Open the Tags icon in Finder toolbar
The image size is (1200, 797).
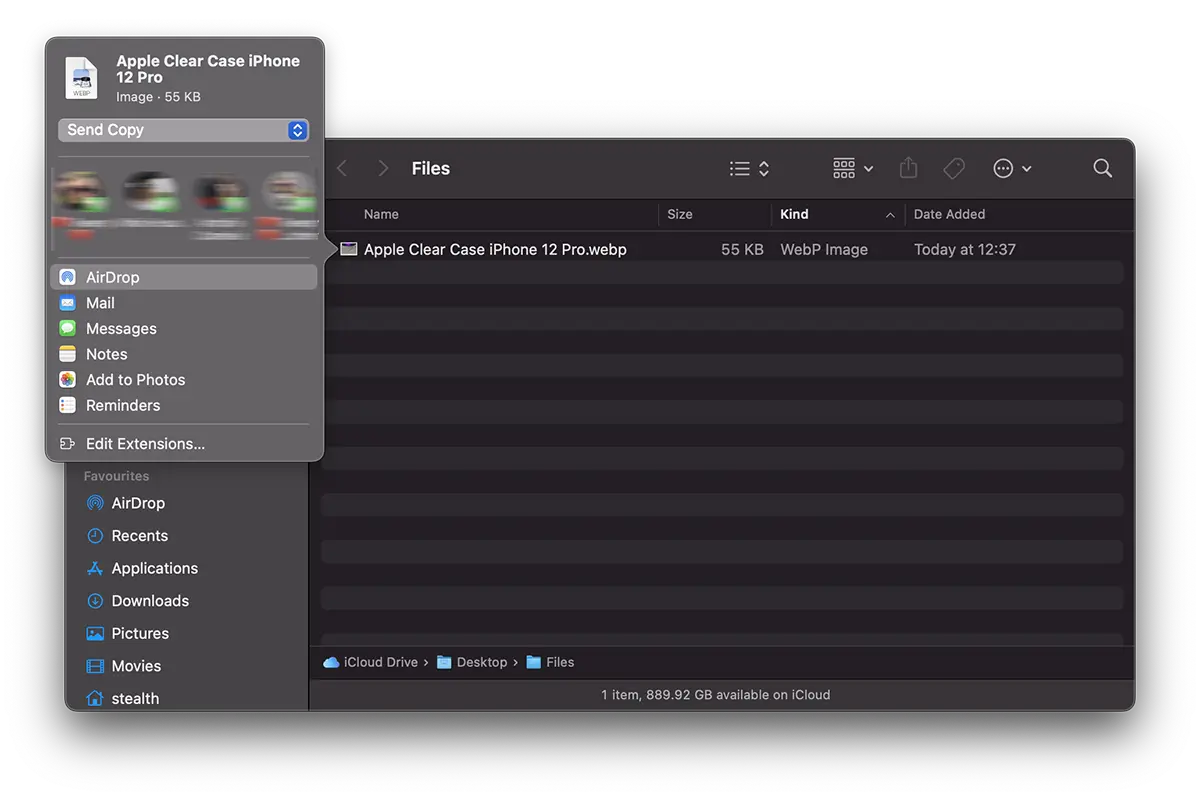954,168
